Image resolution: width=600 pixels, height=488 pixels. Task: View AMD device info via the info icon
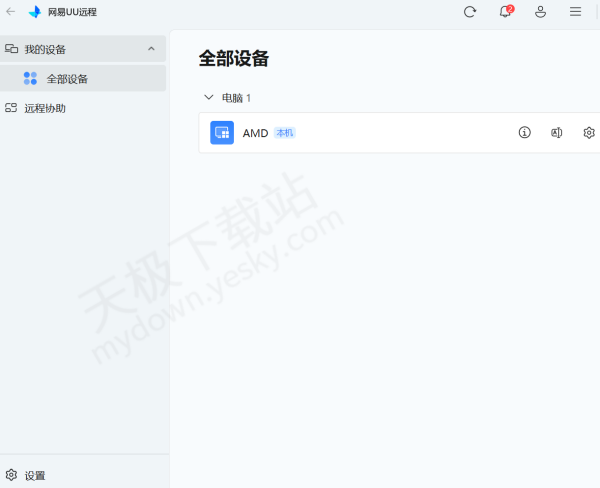(x=524, y=133)
